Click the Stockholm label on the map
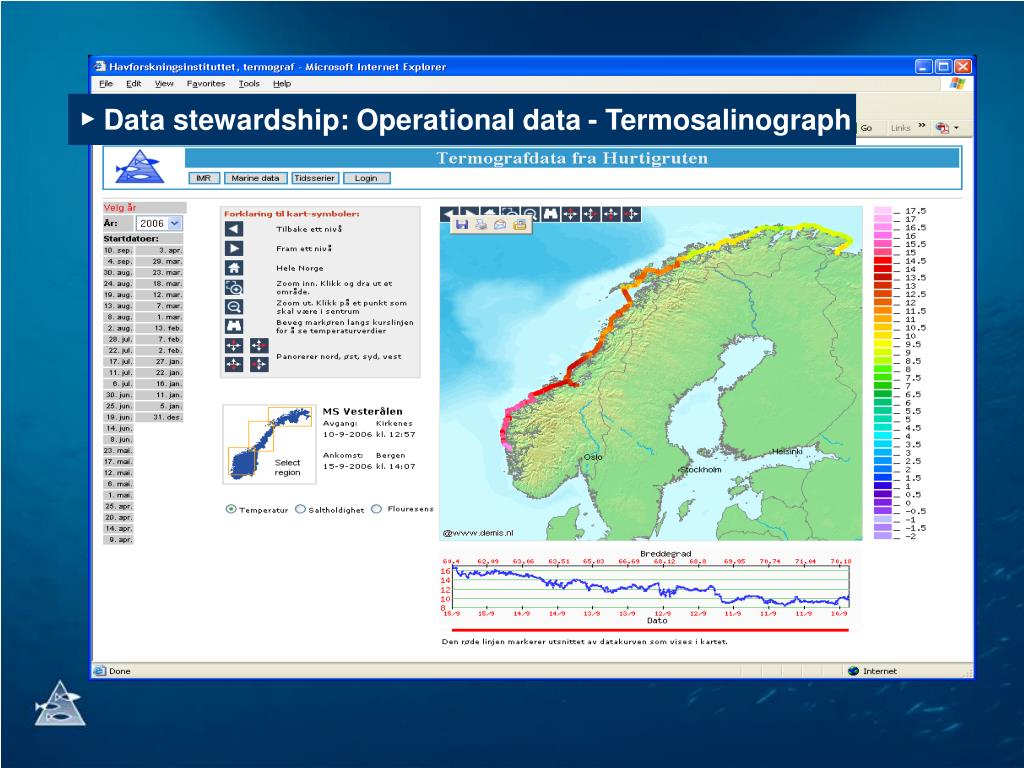Viewport: 1024px width, 768px height. 701,470
